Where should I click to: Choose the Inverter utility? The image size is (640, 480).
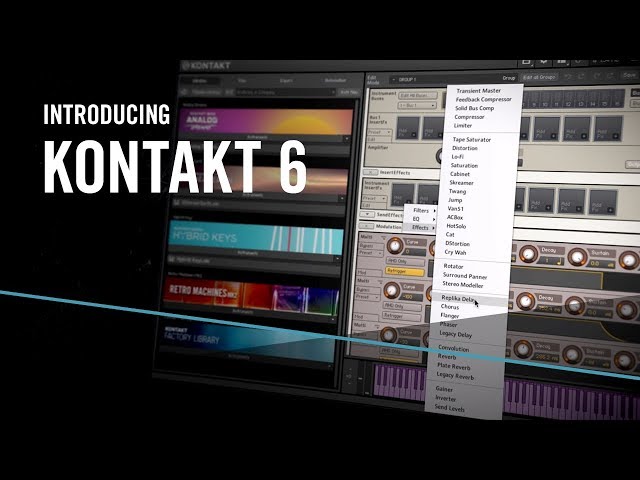tap(445, 398)
